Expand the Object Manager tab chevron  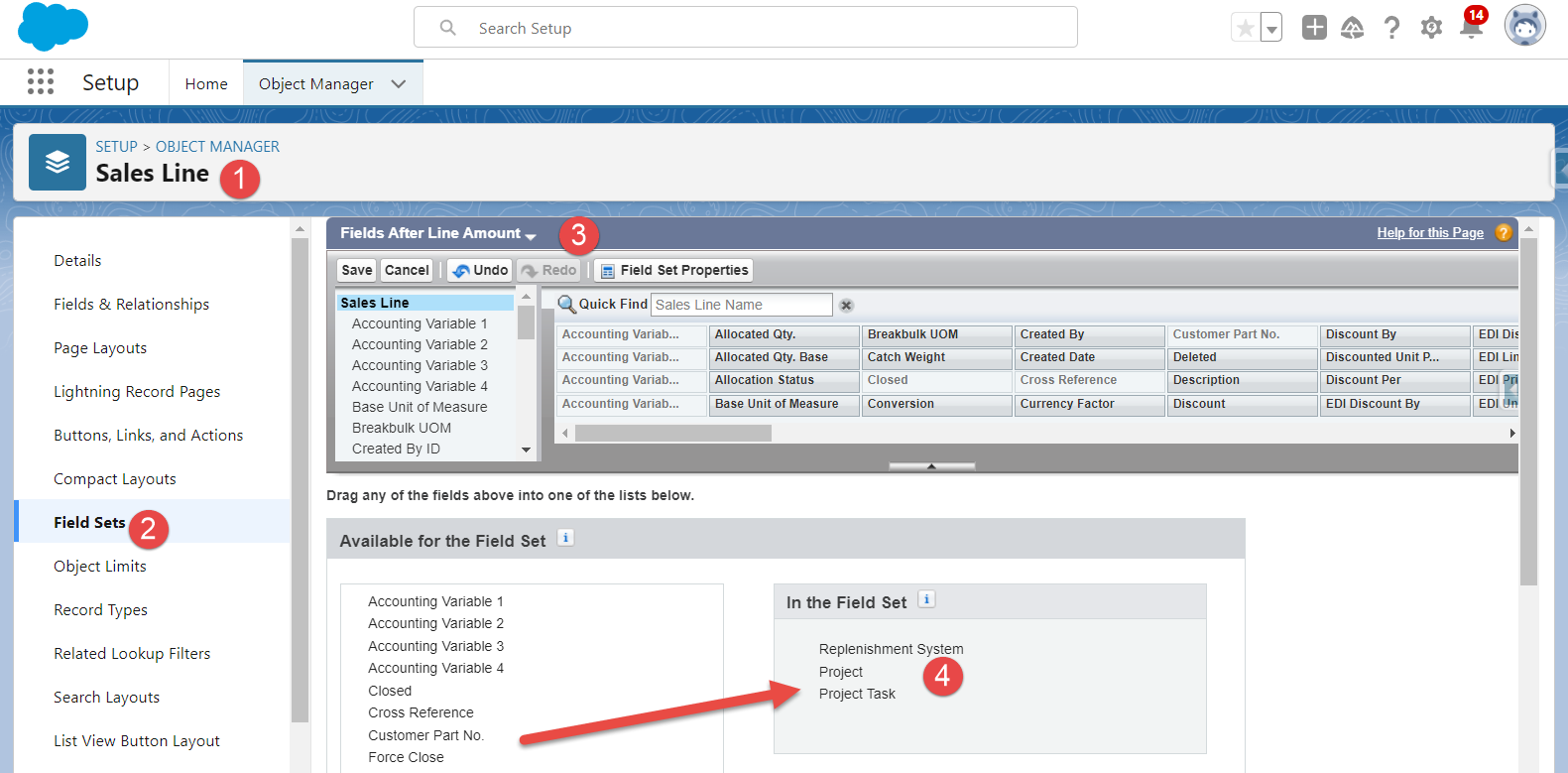(399, 84)
